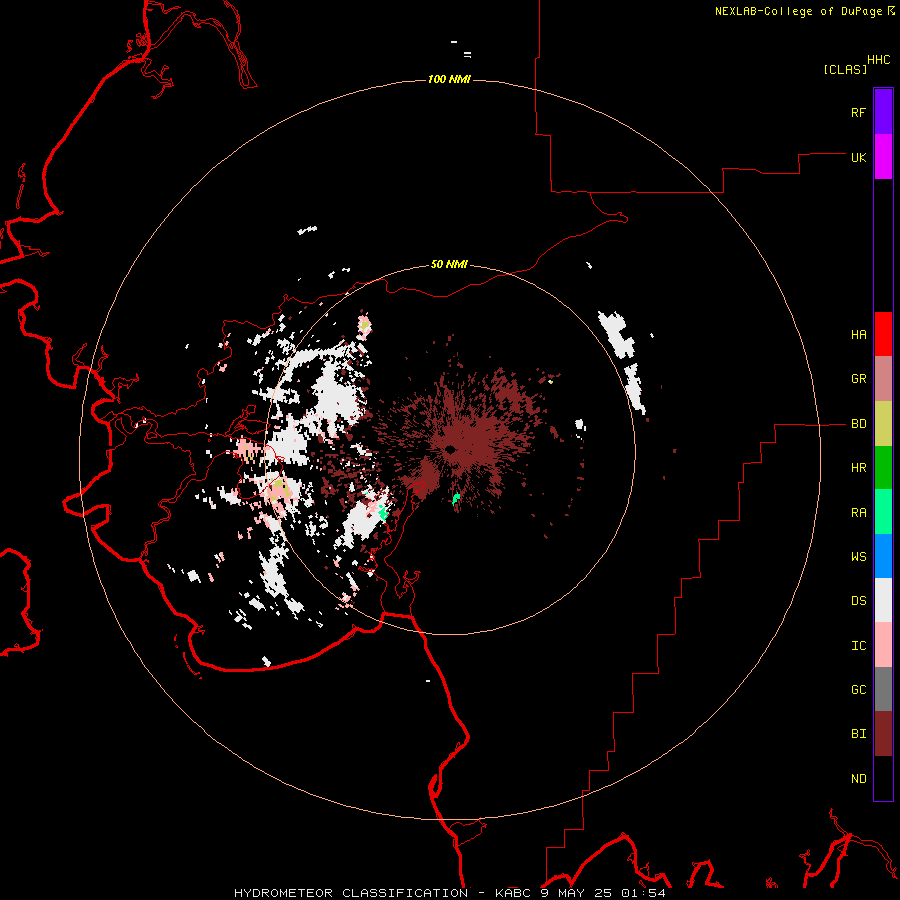This screenshot has width=900, height=900.
Task: Click the HR legend label
Action: coord(859,468)
